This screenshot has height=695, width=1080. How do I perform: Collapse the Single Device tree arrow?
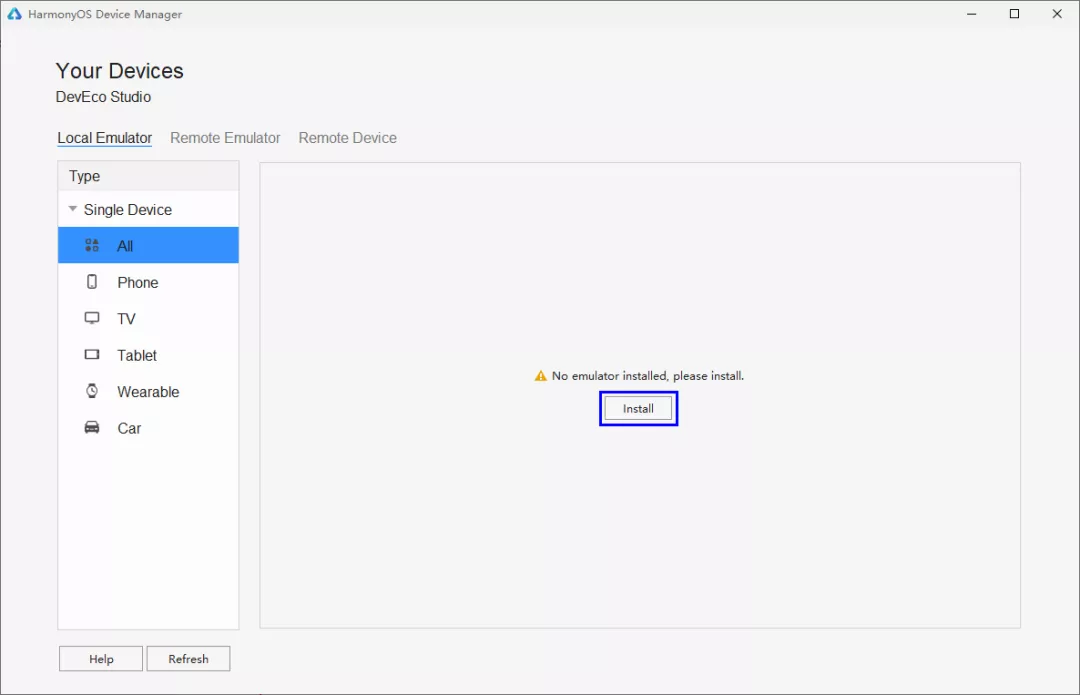click(72, 209)
